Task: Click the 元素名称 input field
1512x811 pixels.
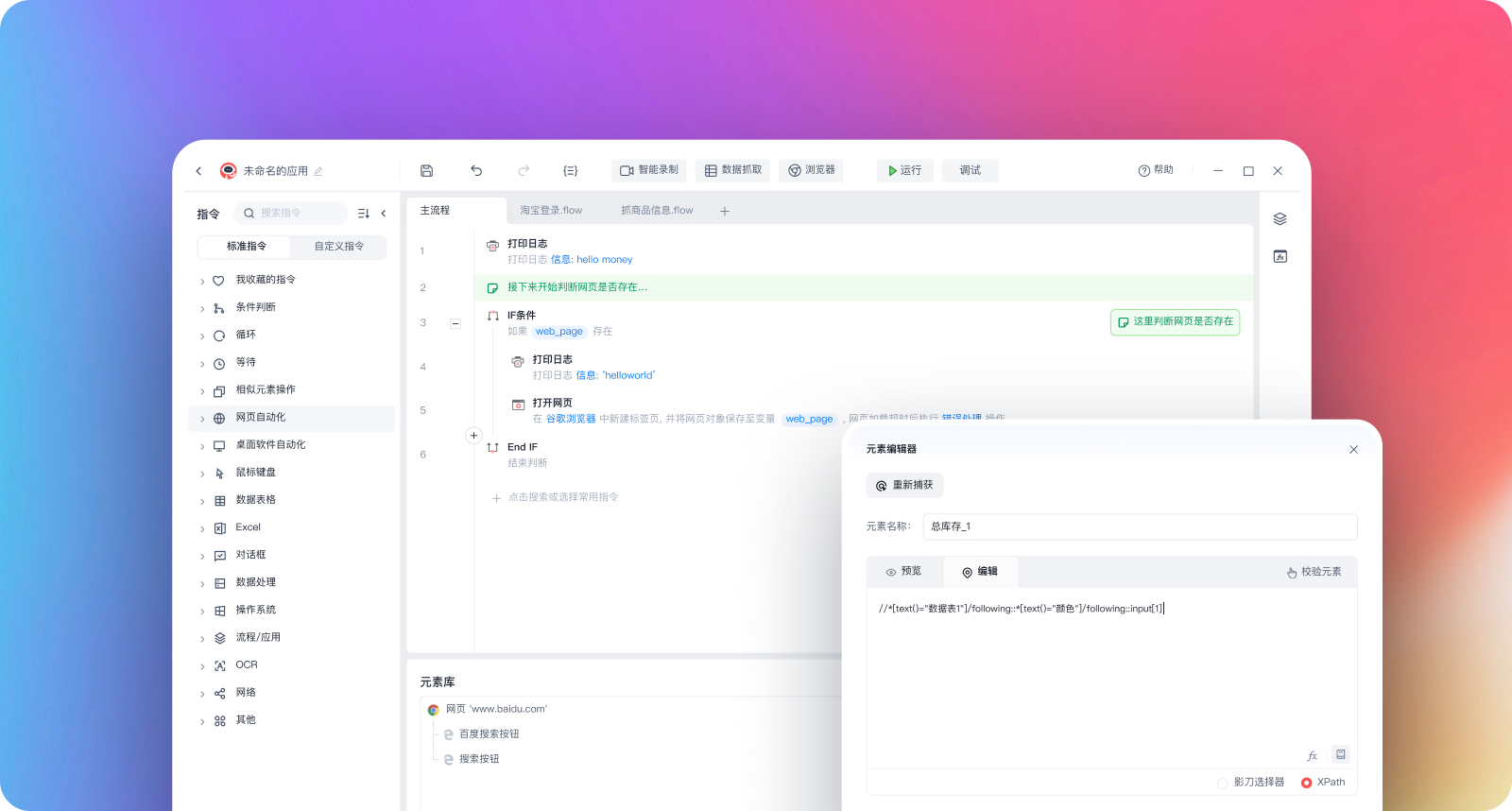Action: (1139, 526)
